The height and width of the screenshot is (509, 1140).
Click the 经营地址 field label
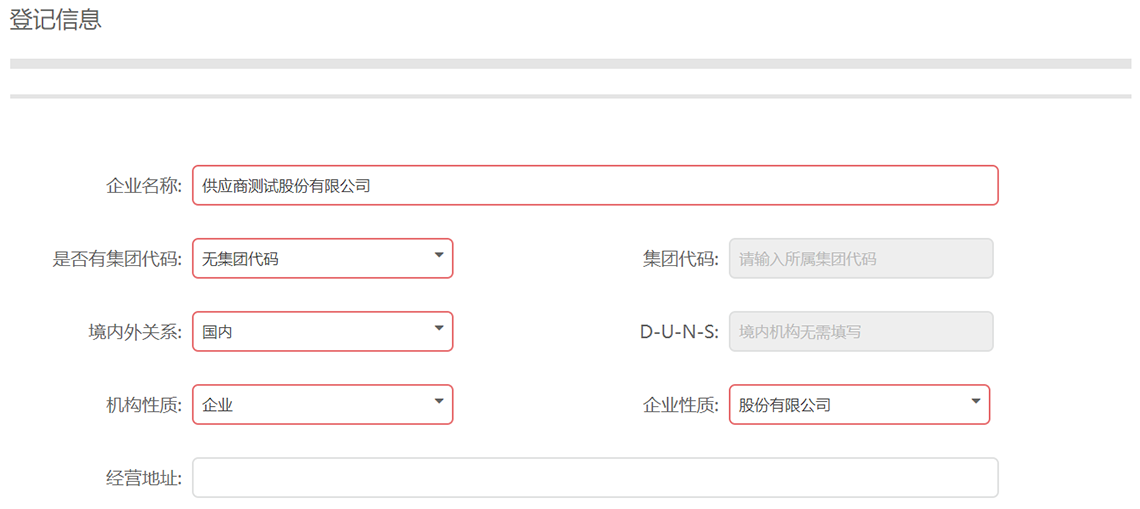pos(144,478)
